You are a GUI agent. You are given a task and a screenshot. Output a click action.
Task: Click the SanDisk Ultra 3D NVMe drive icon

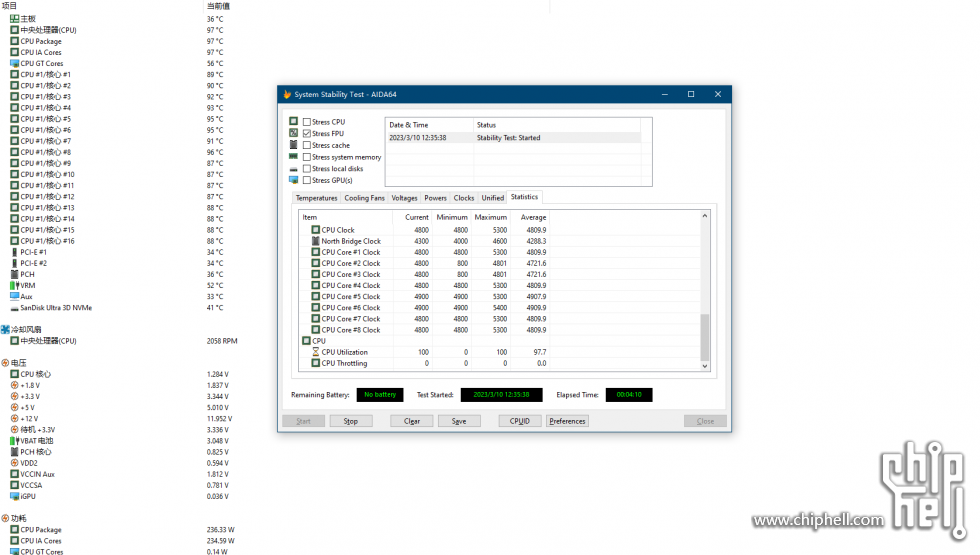click(14, 308)
